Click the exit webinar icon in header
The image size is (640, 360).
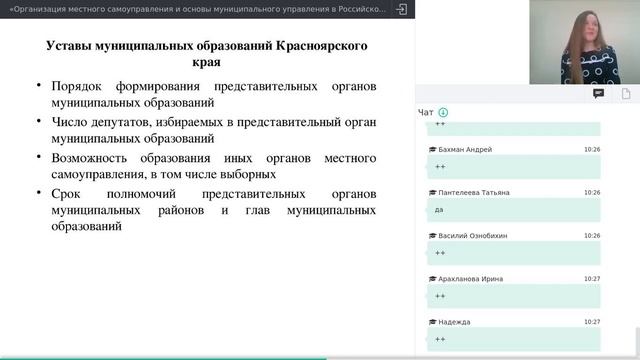(401, 9)
